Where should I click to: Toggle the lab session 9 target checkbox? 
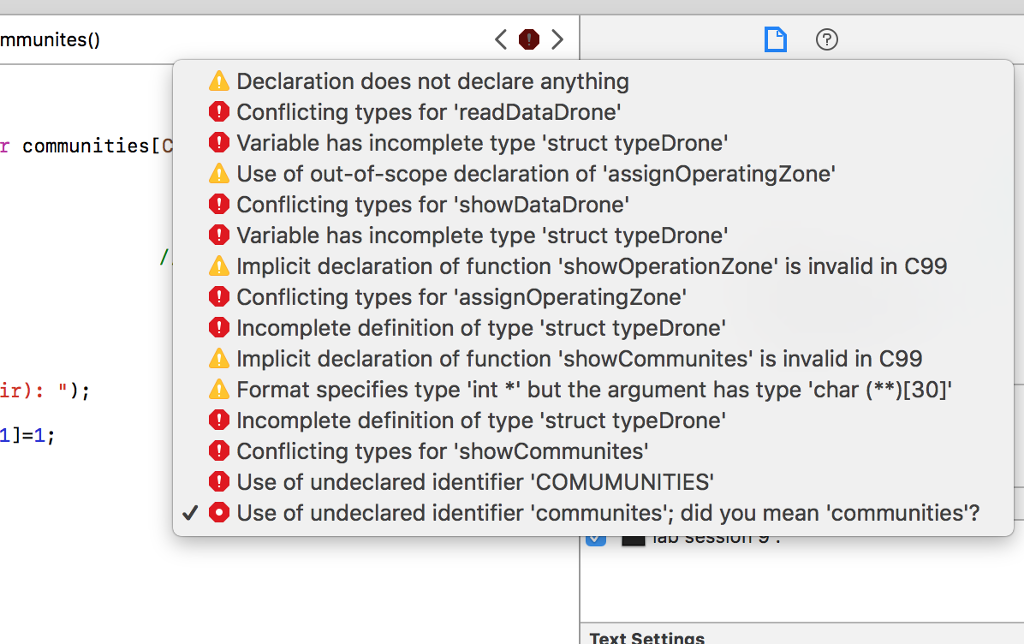coord(596,539)
